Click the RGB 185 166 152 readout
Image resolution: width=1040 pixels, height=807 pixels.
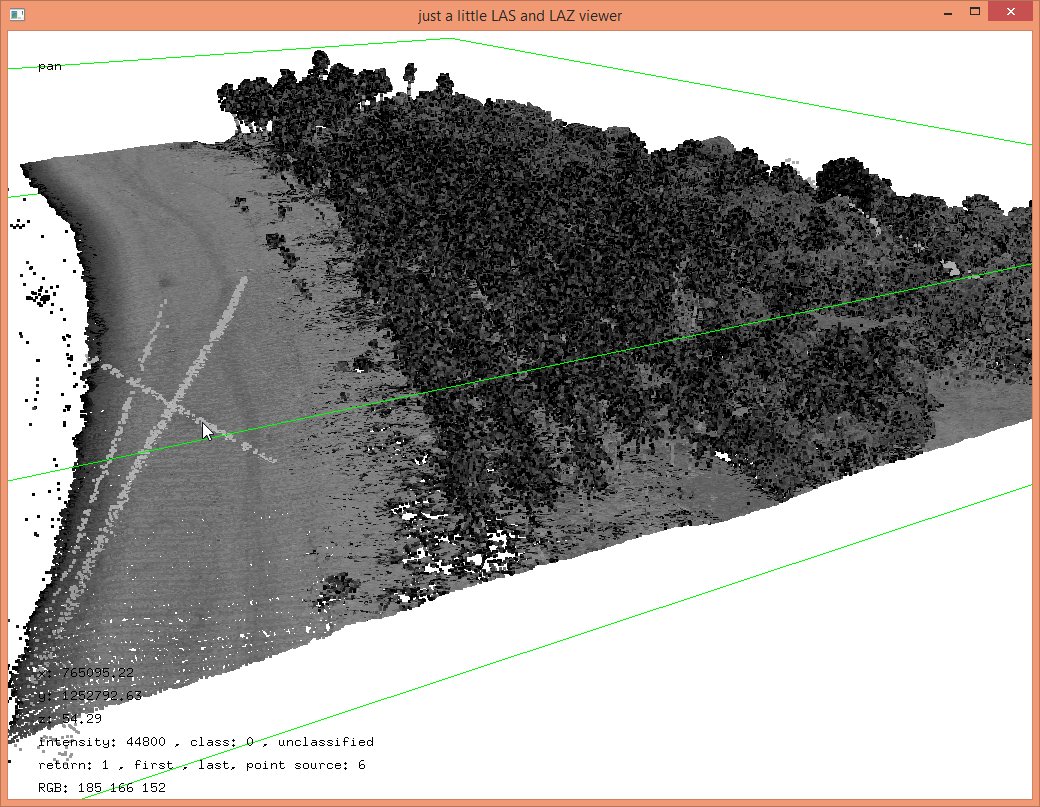95,788
